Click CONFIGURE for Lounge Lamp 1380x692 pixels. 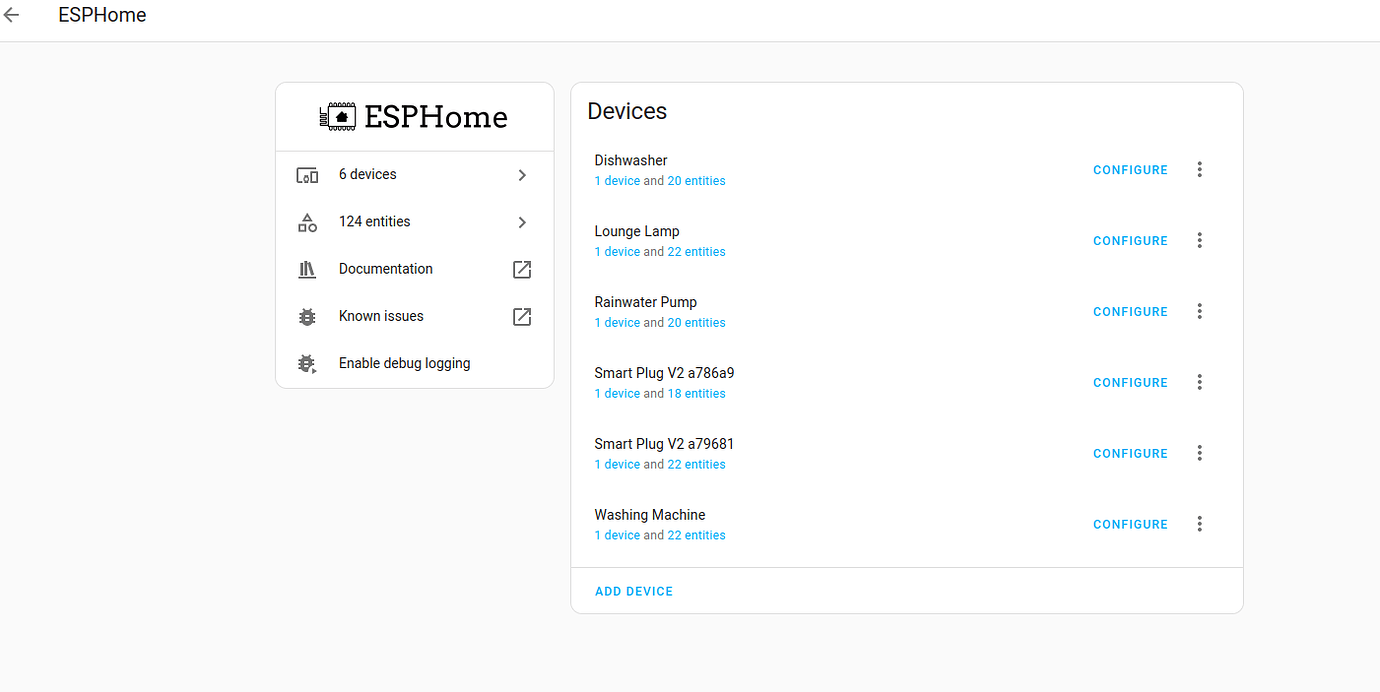pos(1130,240)
